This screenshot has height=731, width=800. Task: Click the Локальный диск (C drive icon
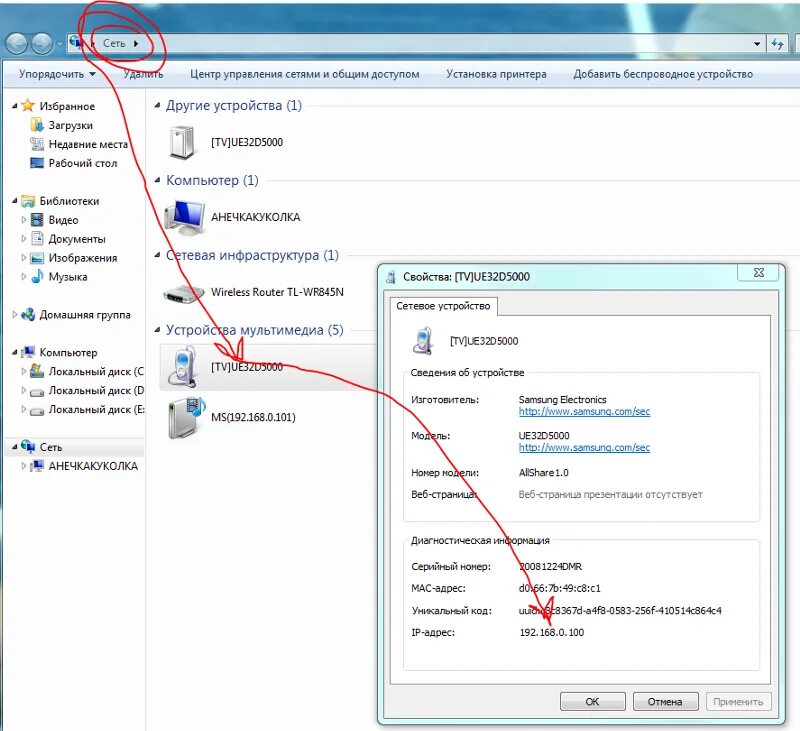click(x=37, y=371)
